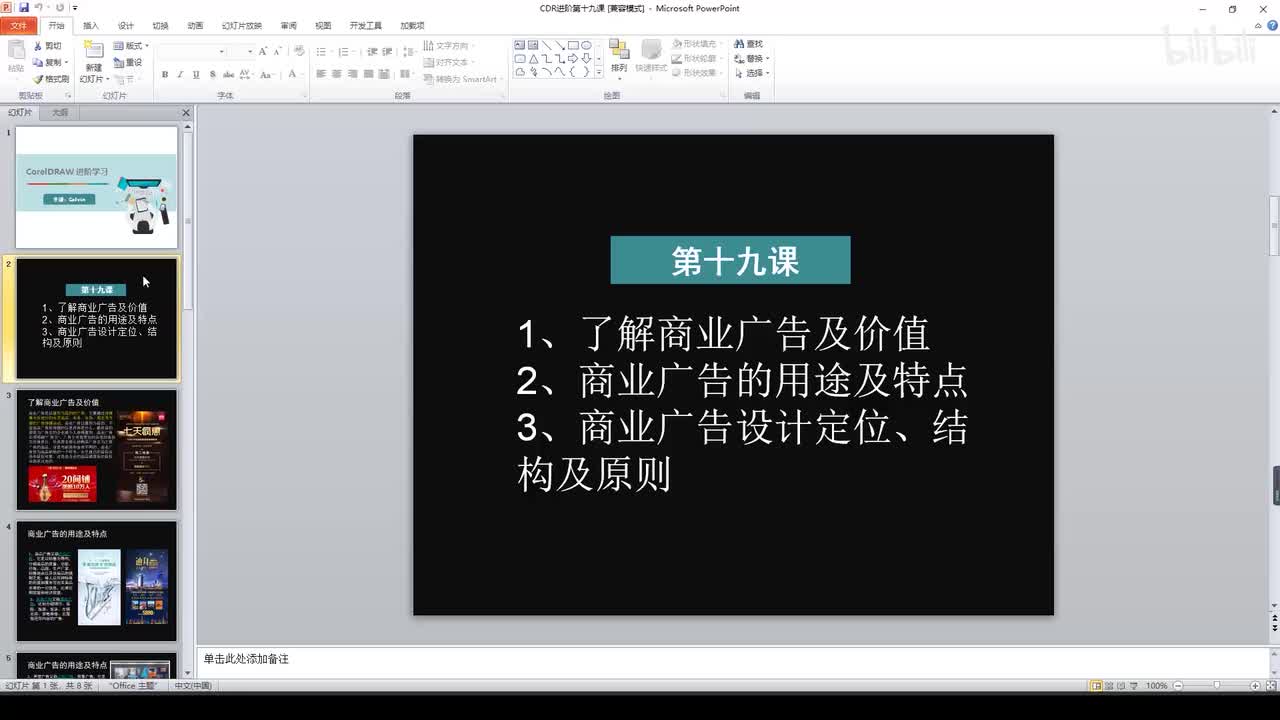Open the Text Direction (文字方向) dropdown
1280x720 pixels.
(449, 46)
